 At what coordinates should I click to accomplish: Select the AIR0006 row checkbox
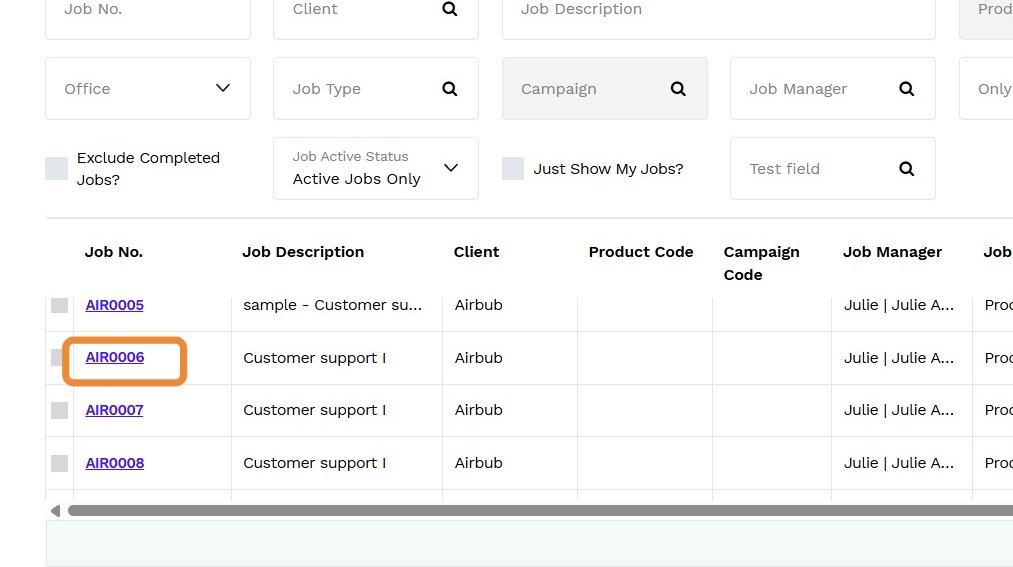click(59, 358)
